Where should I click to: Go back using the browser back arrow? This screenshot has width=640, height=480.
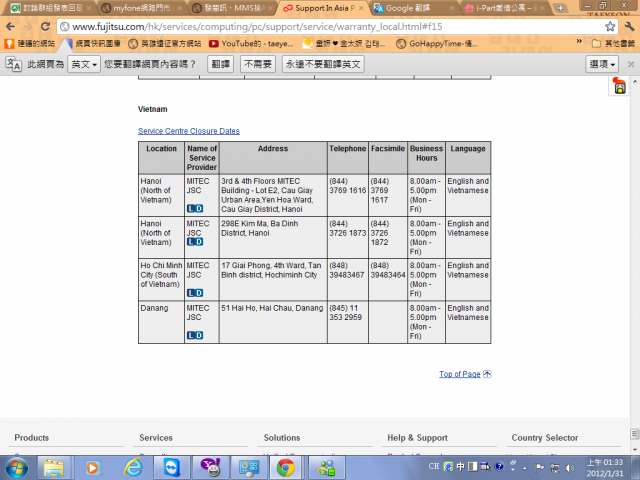pyautogui.click(x=11, y=27)
